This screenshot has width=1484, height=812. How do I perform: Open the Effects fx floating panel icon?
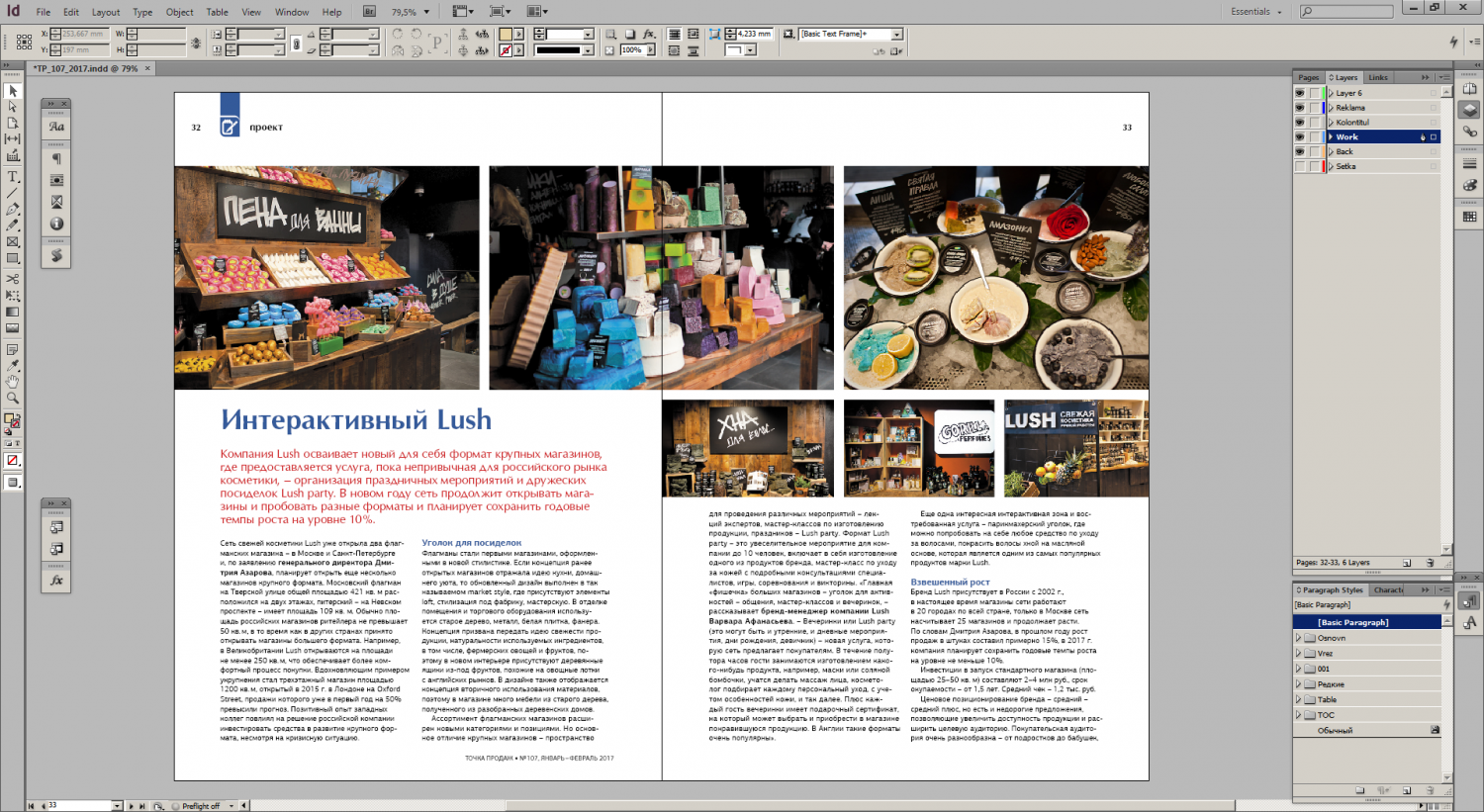[x=56, y=581]
